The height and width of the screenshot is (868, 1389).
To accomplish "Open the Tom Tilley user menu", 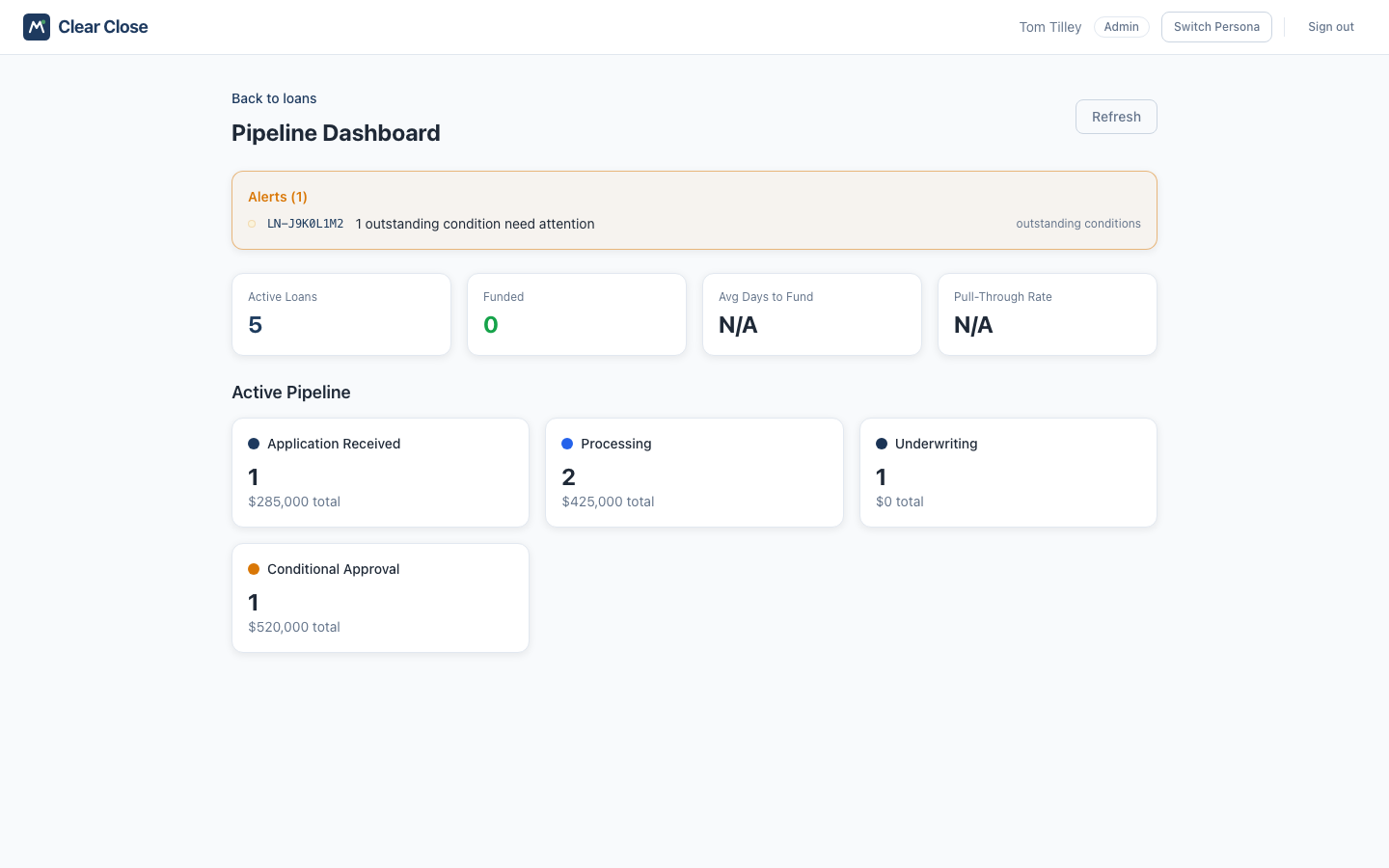I will coord(1050,27).
